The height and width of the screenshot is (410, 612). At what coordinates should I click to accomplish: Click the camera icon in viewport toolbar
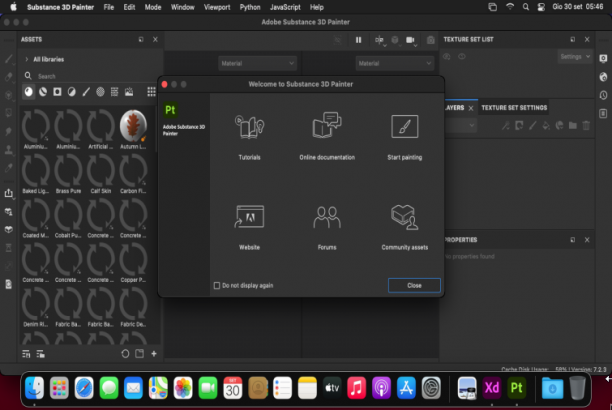(410, 40)
